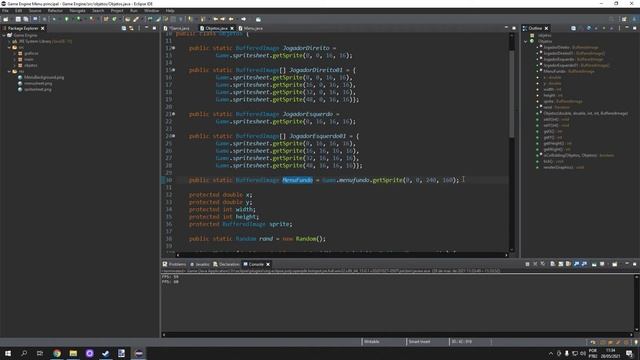Collapse the code fold marker beside line 15
The image size is (640, 360).
(x=173, y=70)
